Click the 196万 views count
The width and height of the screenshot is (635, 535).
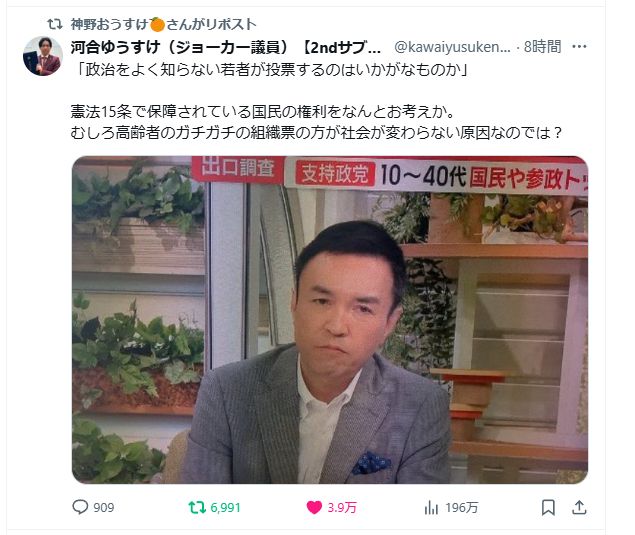click(462, 507)
